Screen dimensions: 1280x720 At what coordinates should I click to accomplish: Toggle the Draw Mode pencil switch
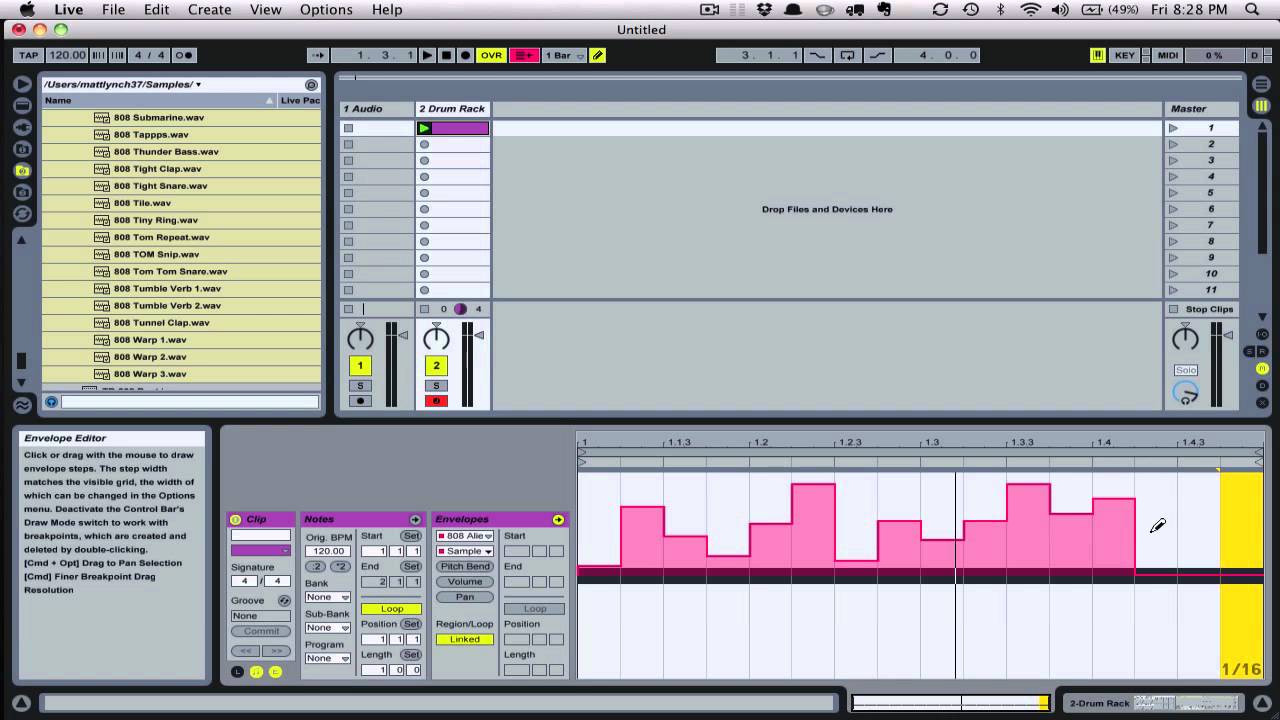(x=598, y=55)
